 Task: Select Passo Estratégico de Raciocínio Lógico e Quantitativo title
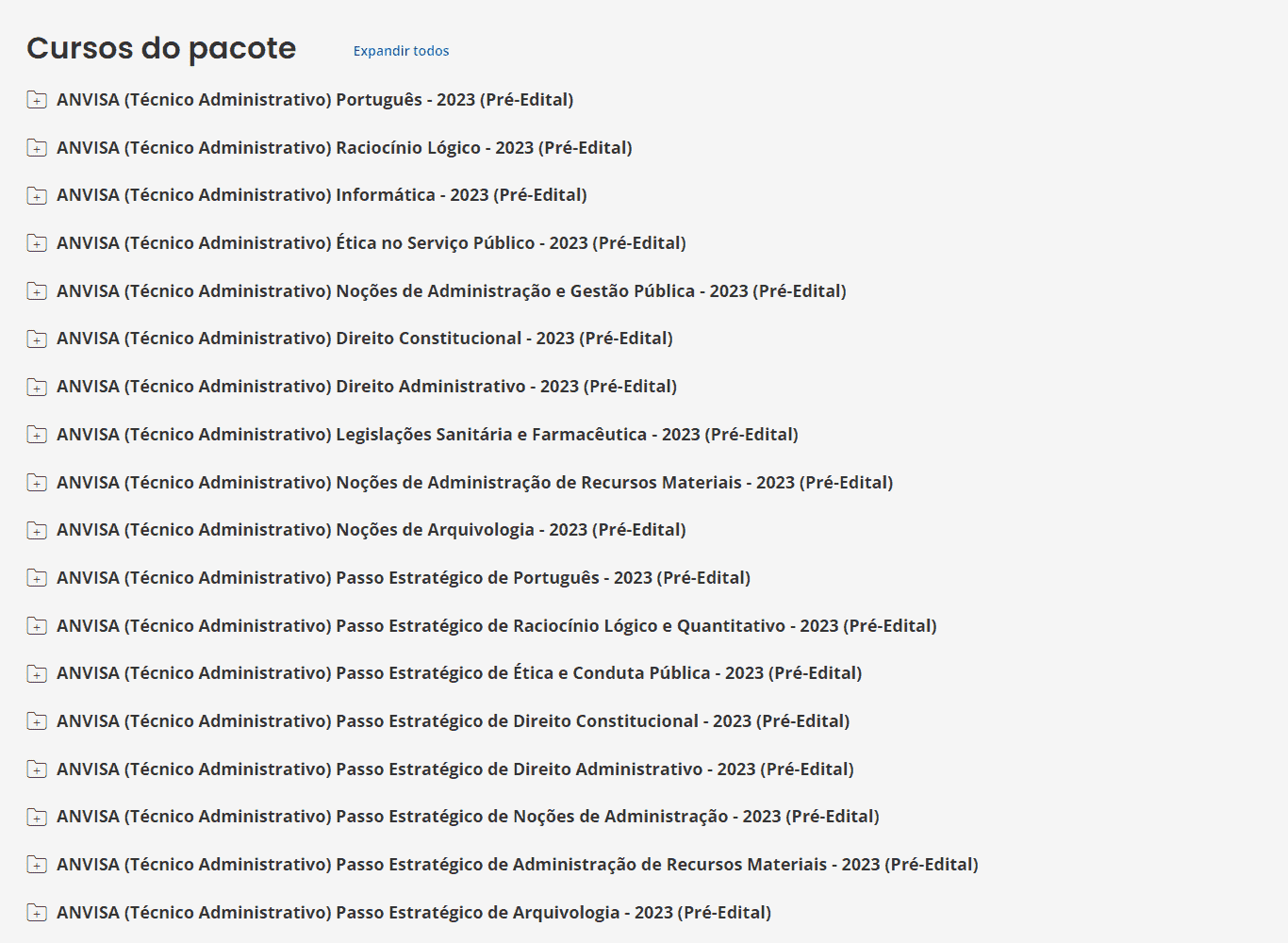click(x=497, y=626)
